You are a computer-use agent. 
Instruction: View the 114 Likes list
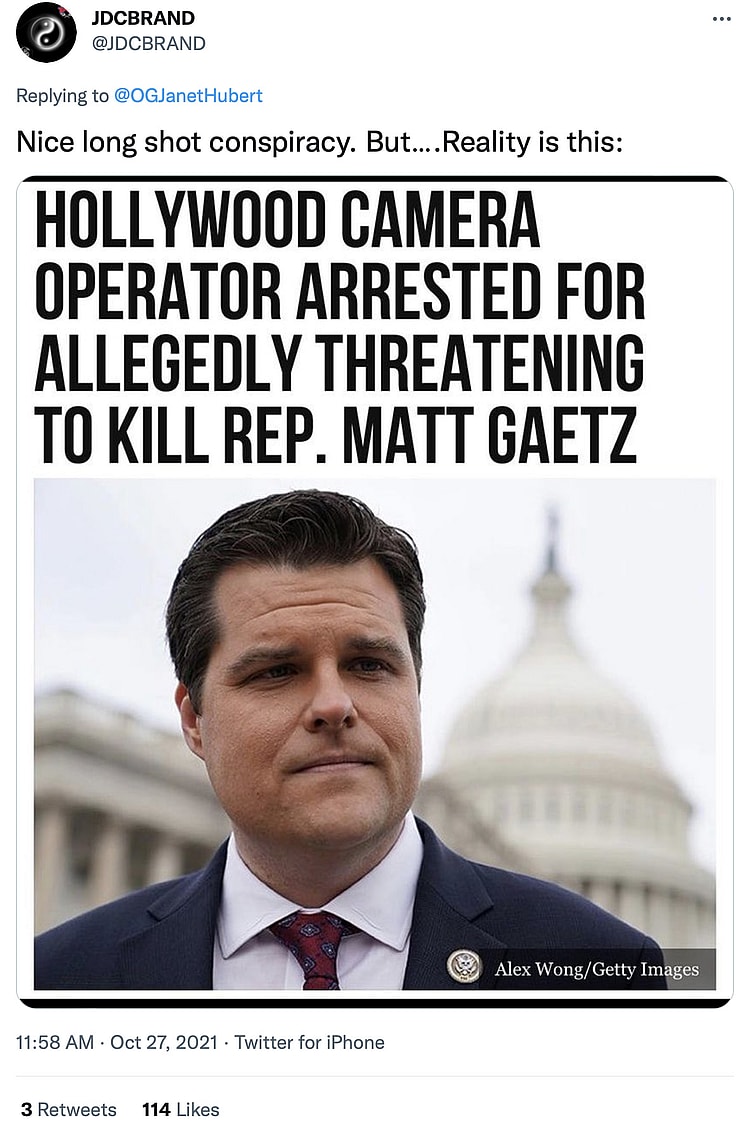point(181,1109)
